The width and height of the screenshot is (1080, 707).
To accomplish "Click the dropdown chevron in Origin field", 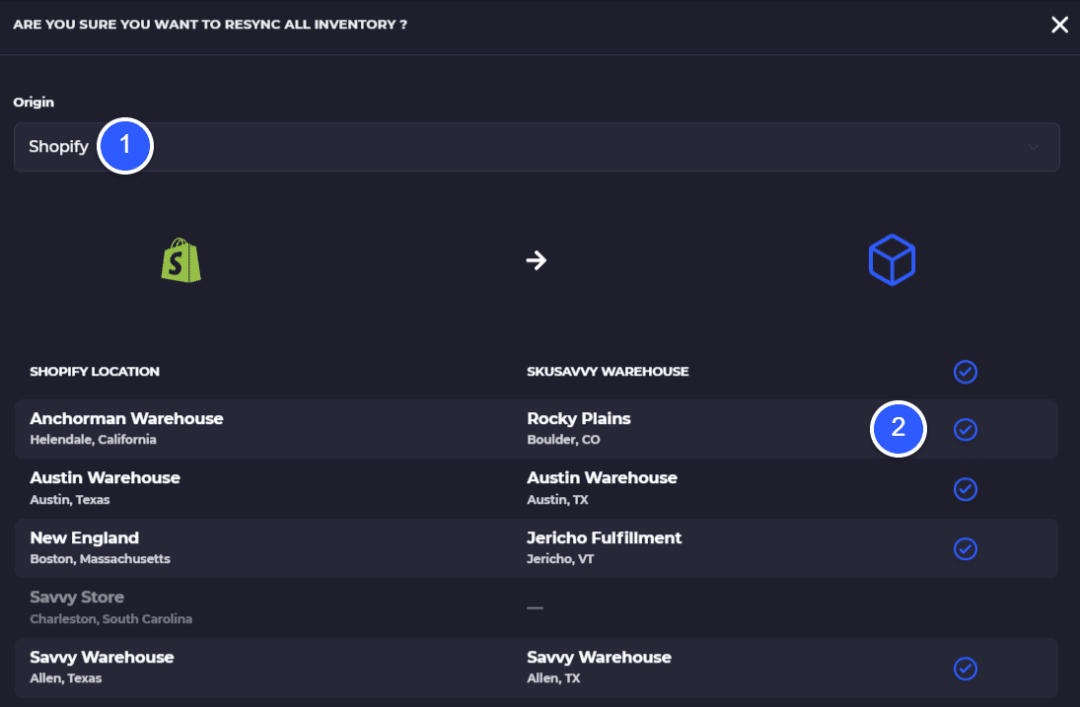I will 1033,147.
